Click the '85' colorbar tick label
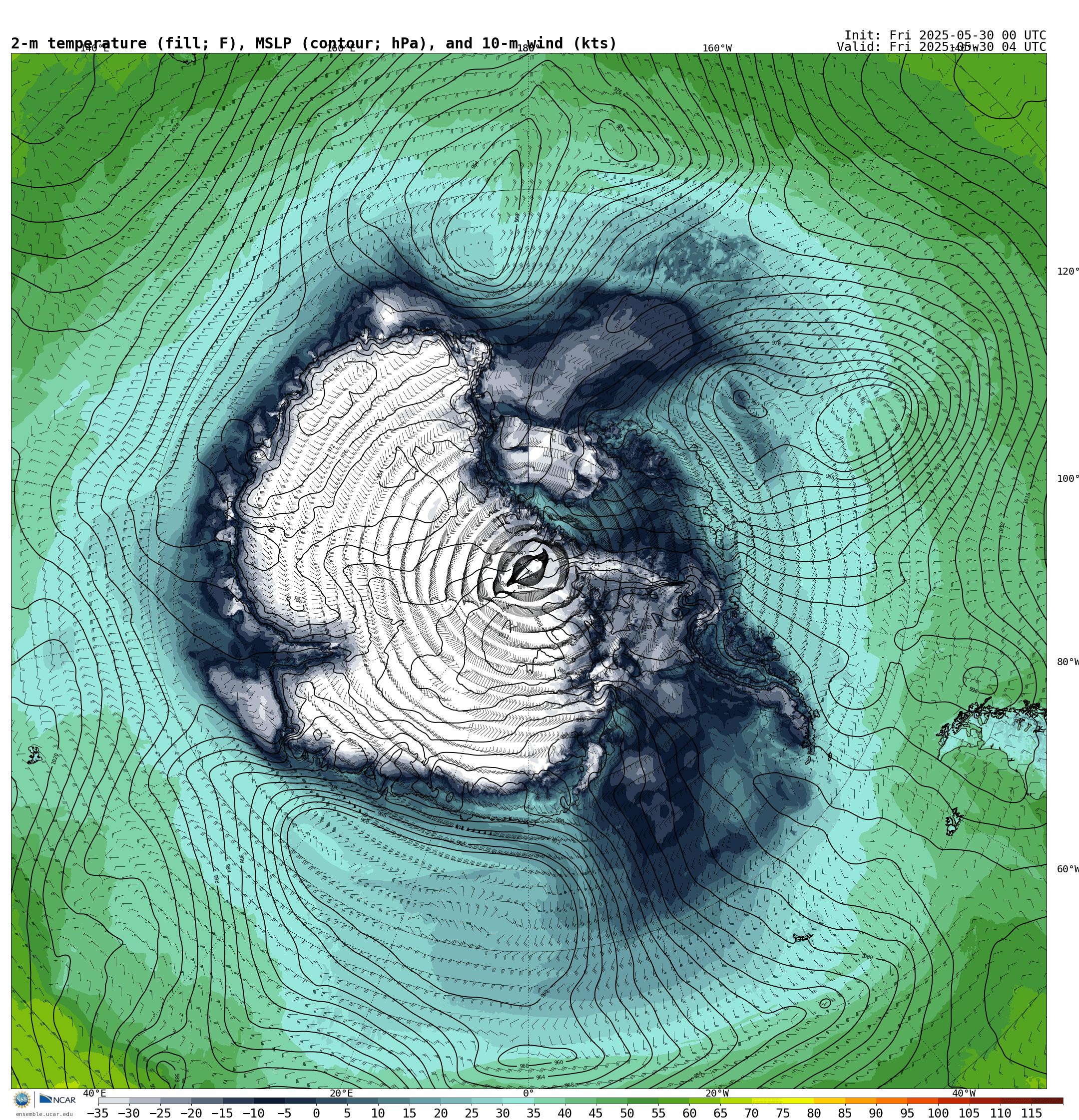Image resolution: width=1079 pixels, height=1120 pixels. click(845, 1113)
